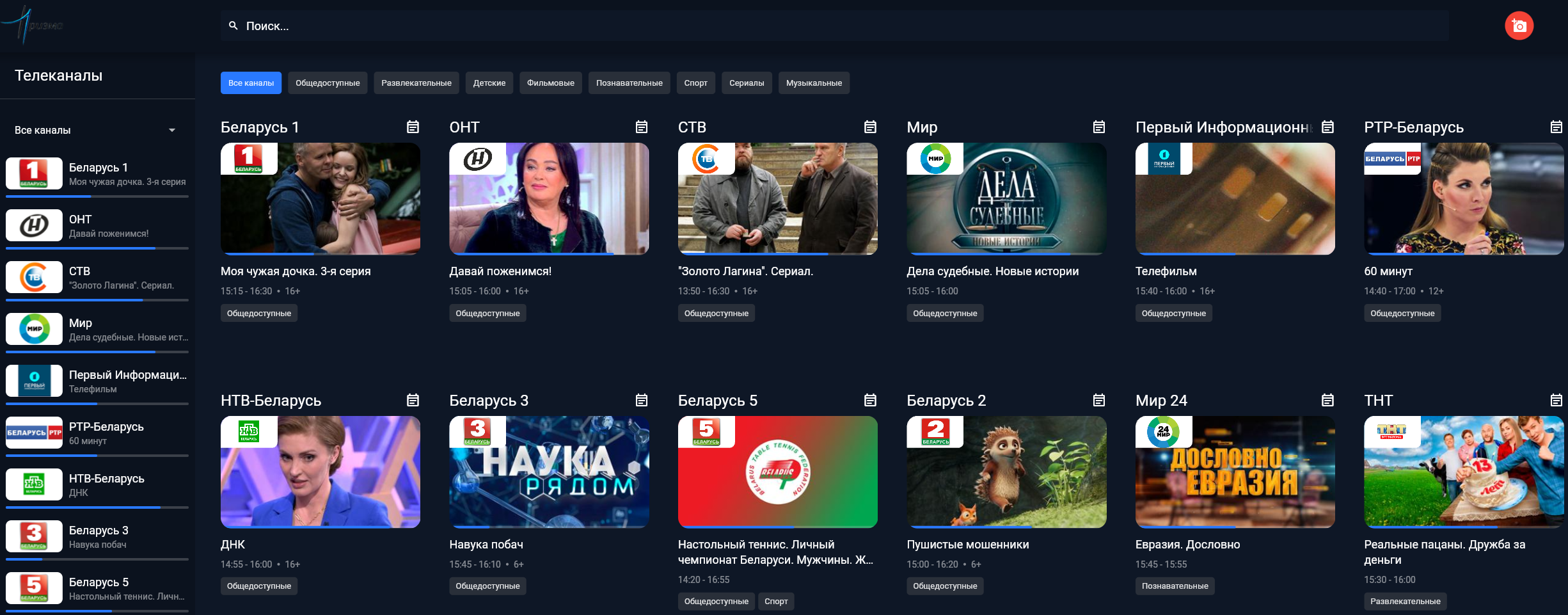Open the schedule icon for РТР-Беларусь
The height and width of the screenshot is (615, 1568).
(1556, 127)
